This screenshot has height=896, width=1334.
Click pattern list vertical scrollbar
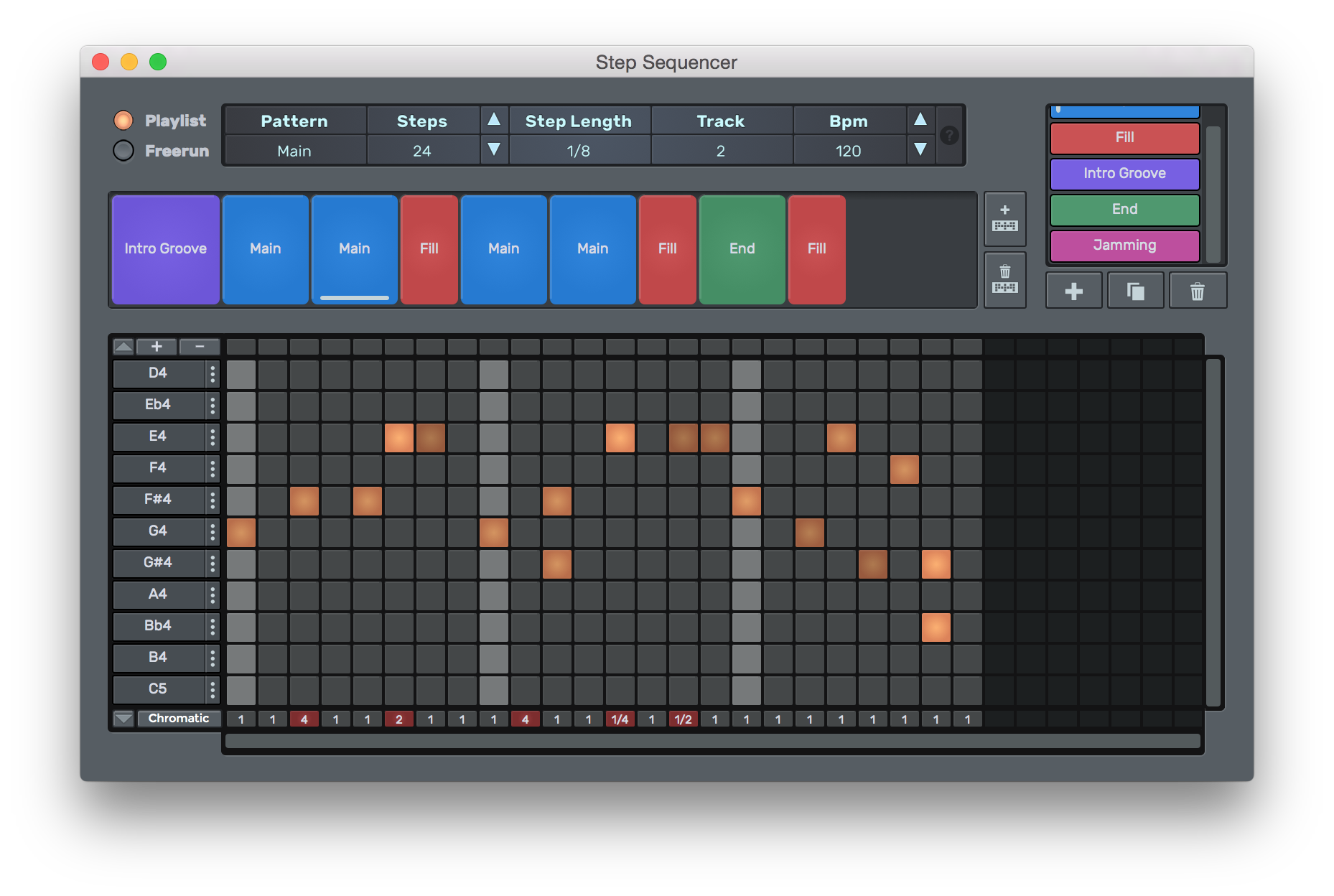pos(1213,194)
